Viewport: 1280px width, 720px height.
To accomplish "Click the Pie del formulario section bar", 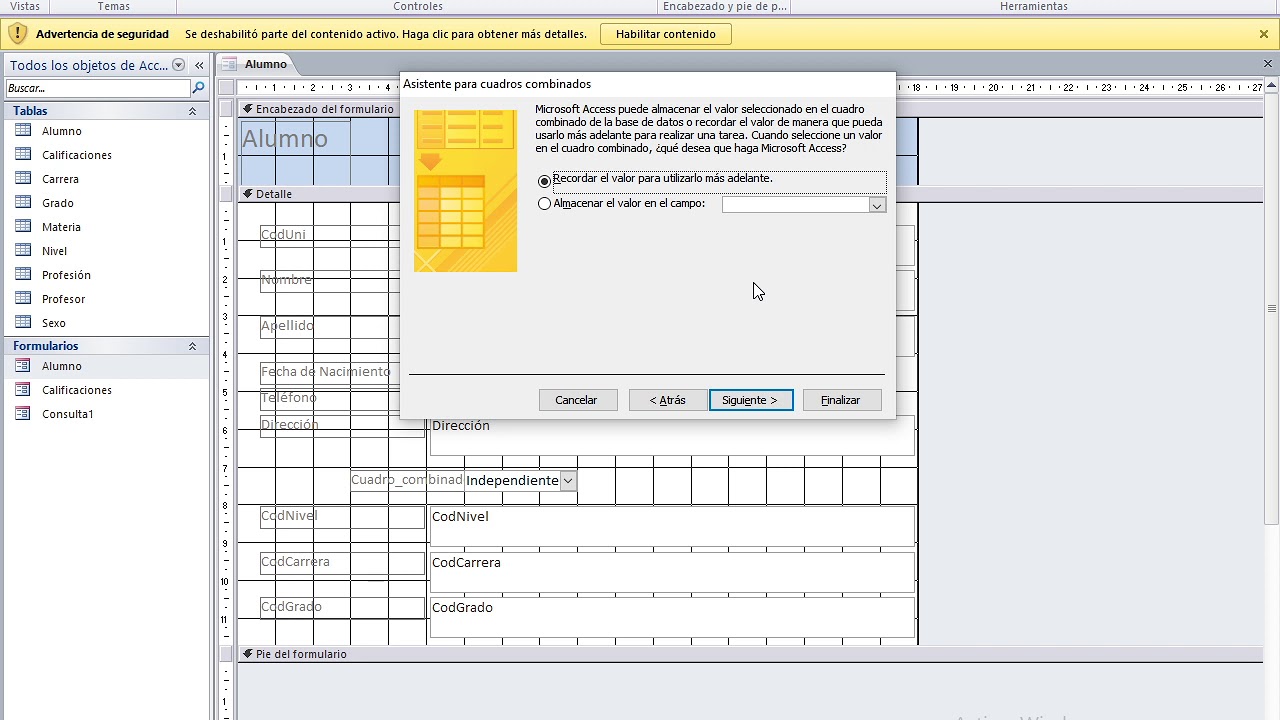I will click(x=750, y=654).
